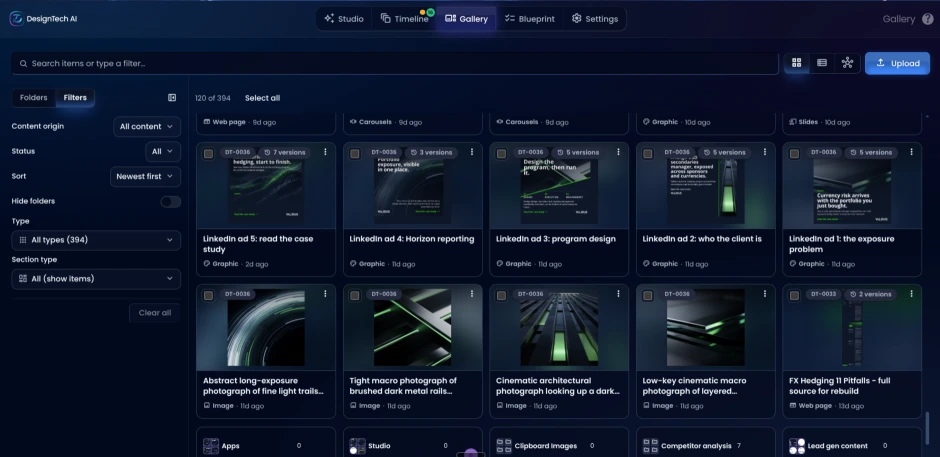Focus the search items input field
The height and width of the screenshot is (457, 940).
click(394, 64)
